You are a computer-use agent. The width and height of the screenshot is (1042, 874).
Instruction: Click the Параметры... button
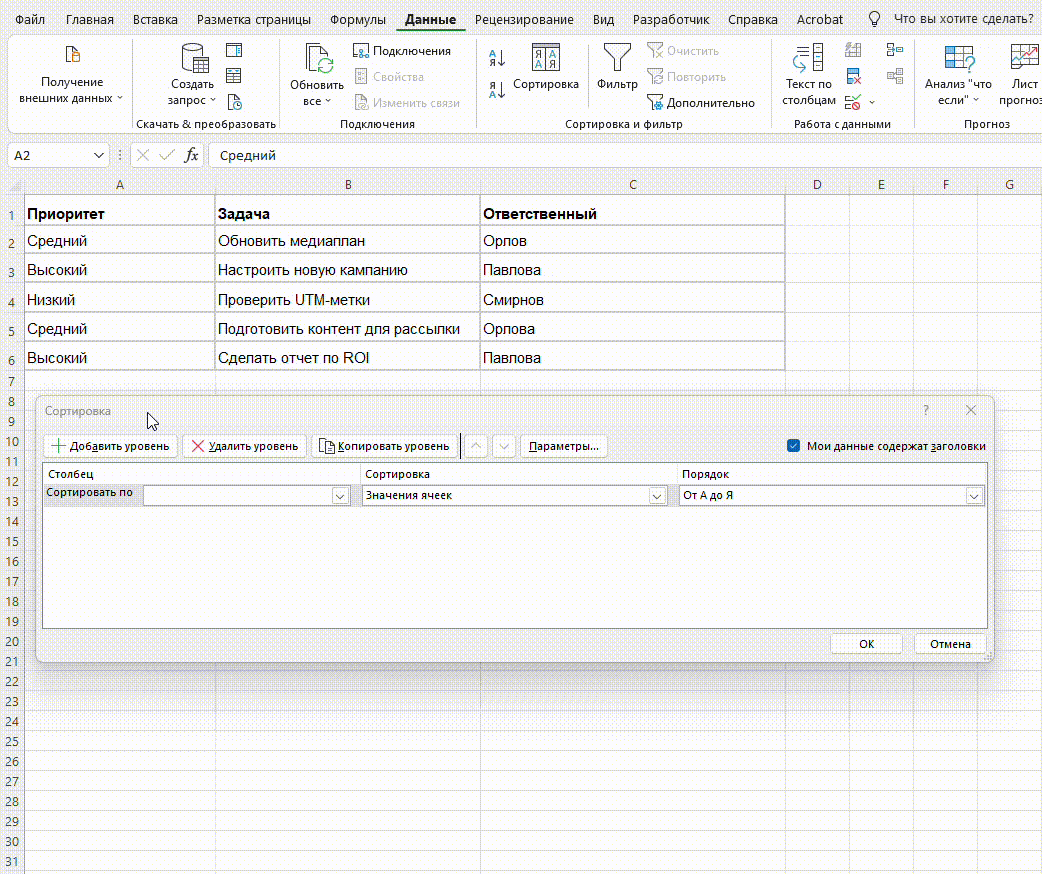point(564,446)
